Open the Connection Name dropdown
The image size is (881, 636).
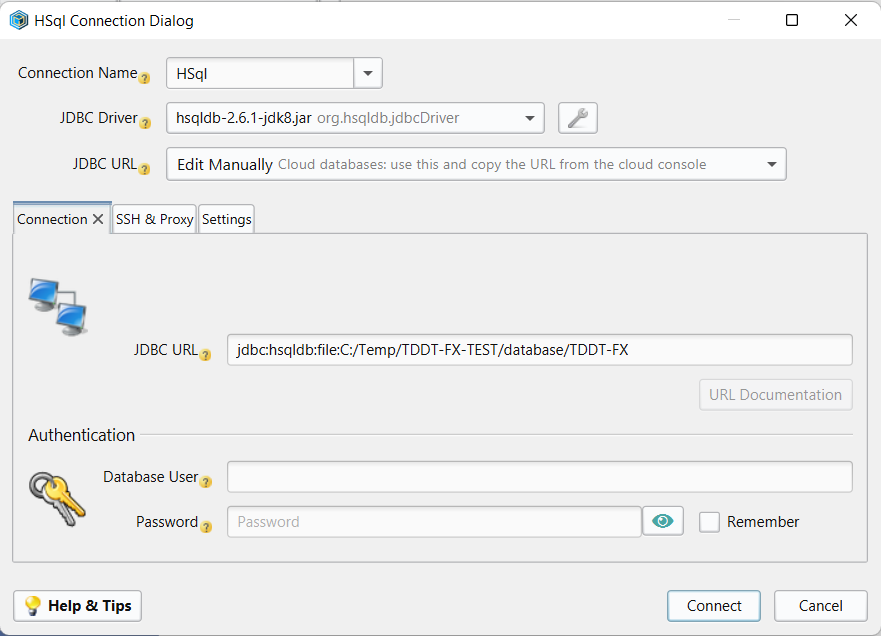pos(367,73)
